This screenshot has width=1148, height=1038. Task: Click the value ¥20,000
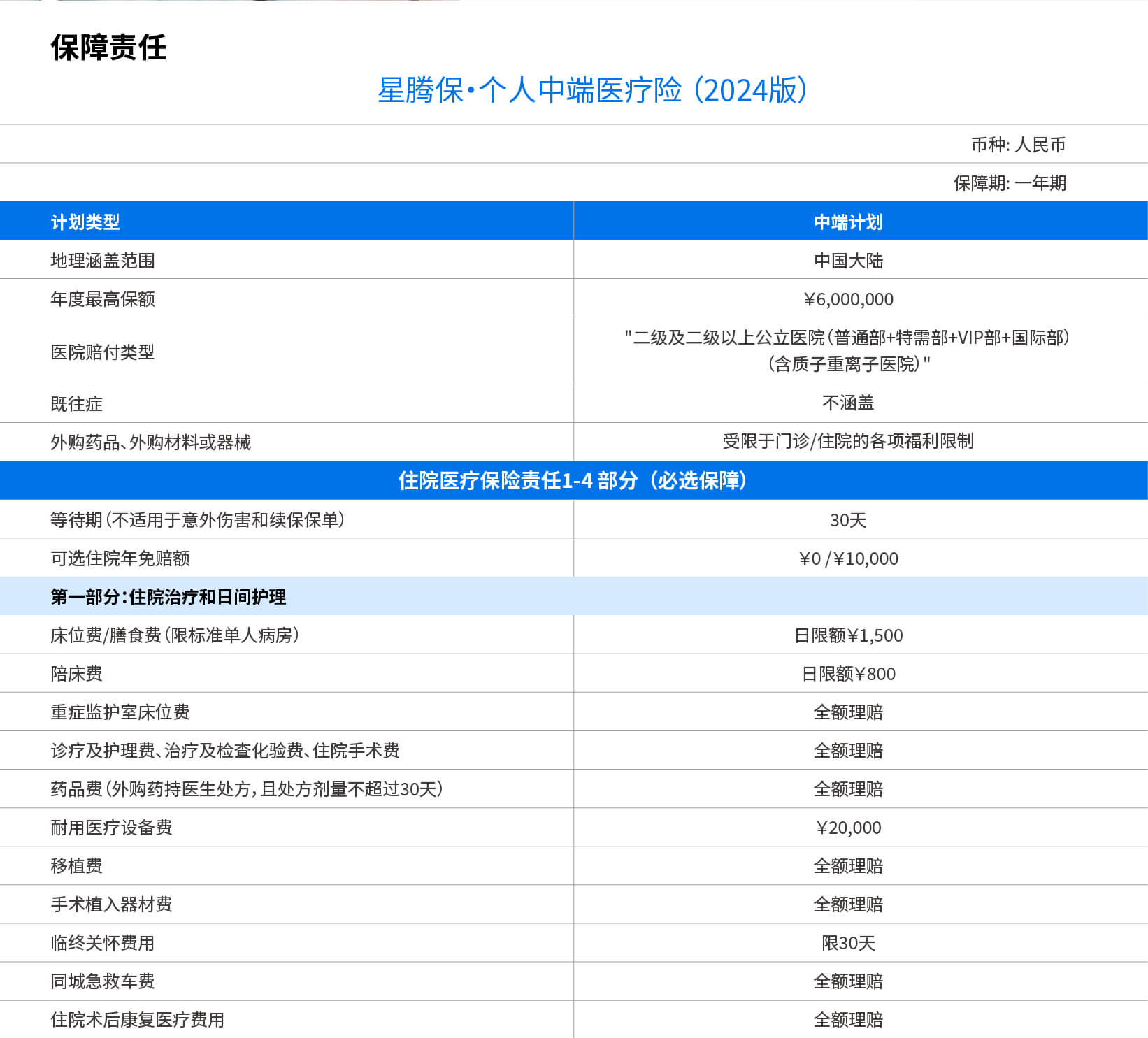(x=849, y=827)
